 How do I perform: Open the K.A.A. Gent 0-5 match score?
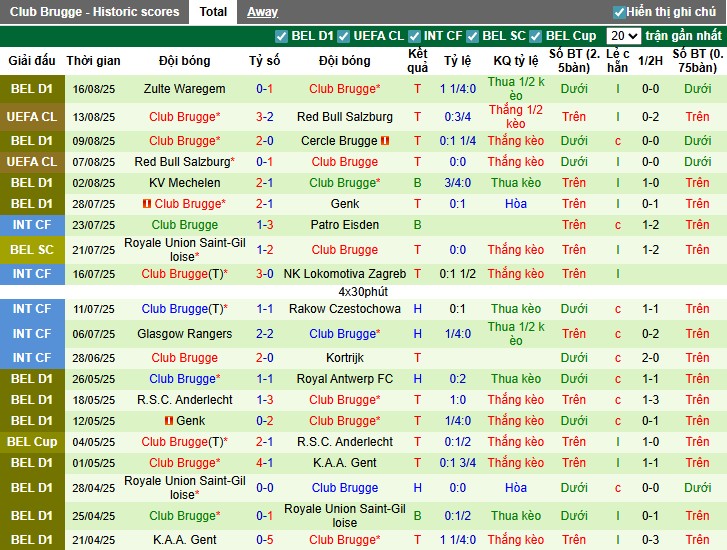[x=264, y=540]
